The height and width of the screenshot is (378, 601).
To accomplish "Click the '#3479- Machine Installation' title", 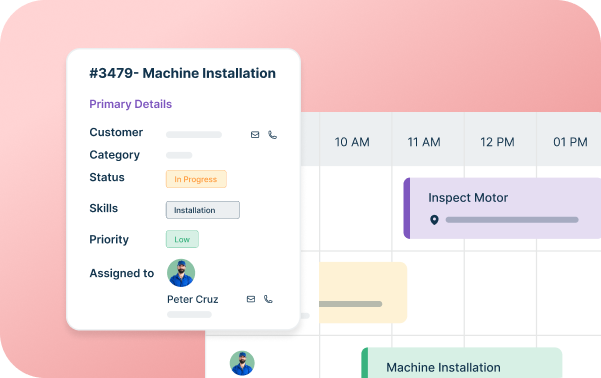I will point(182,73).
